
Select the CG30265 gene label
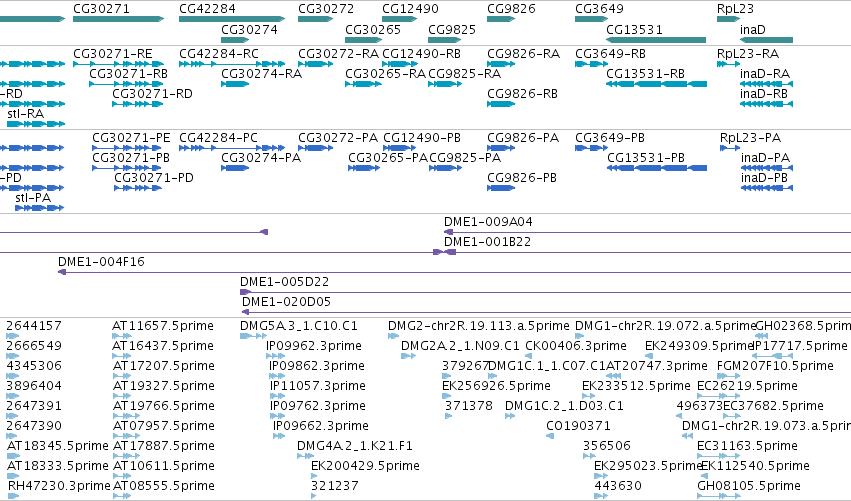coord(373,29)
